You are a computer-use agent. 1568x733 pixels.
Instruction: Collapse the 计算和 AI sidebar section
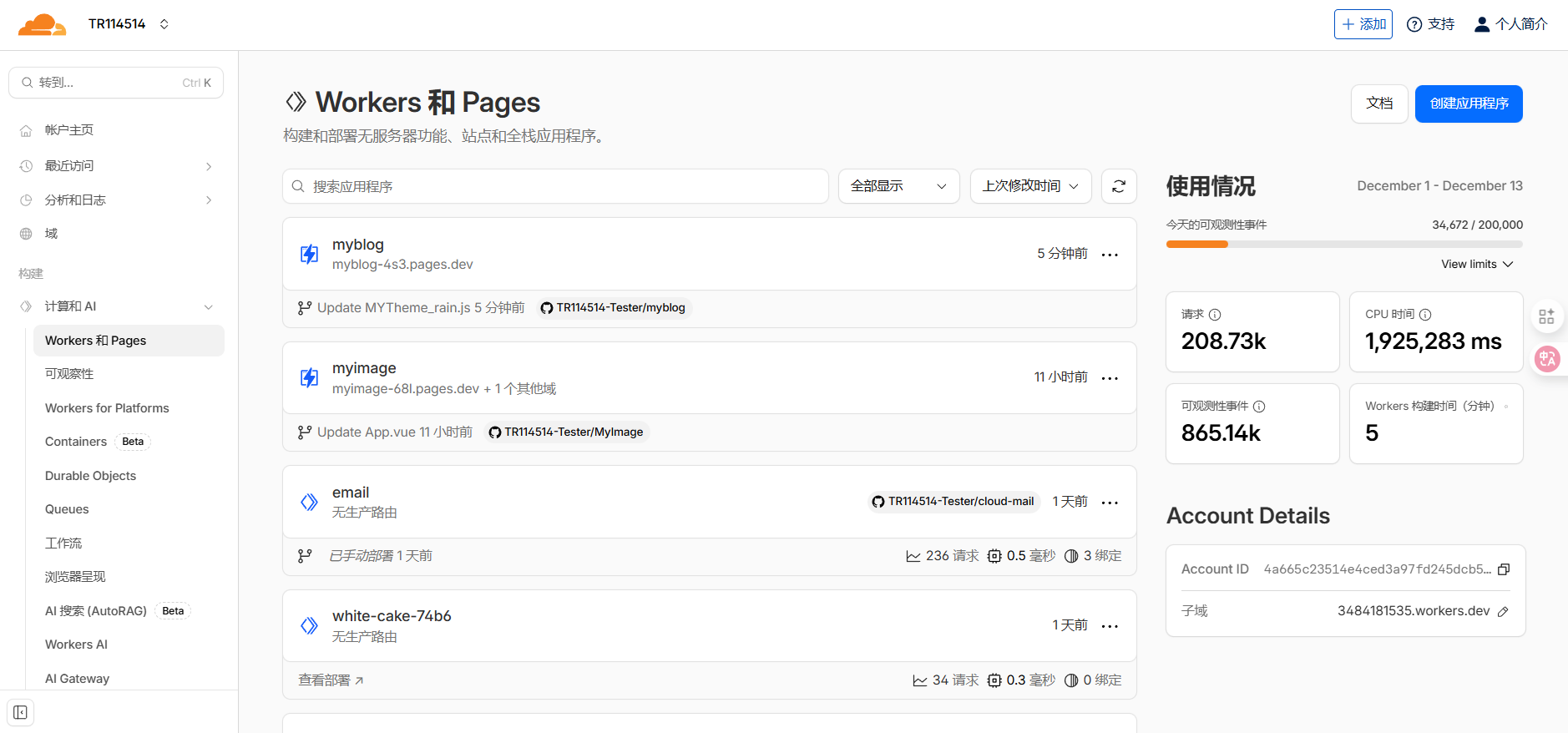point(208,307)
